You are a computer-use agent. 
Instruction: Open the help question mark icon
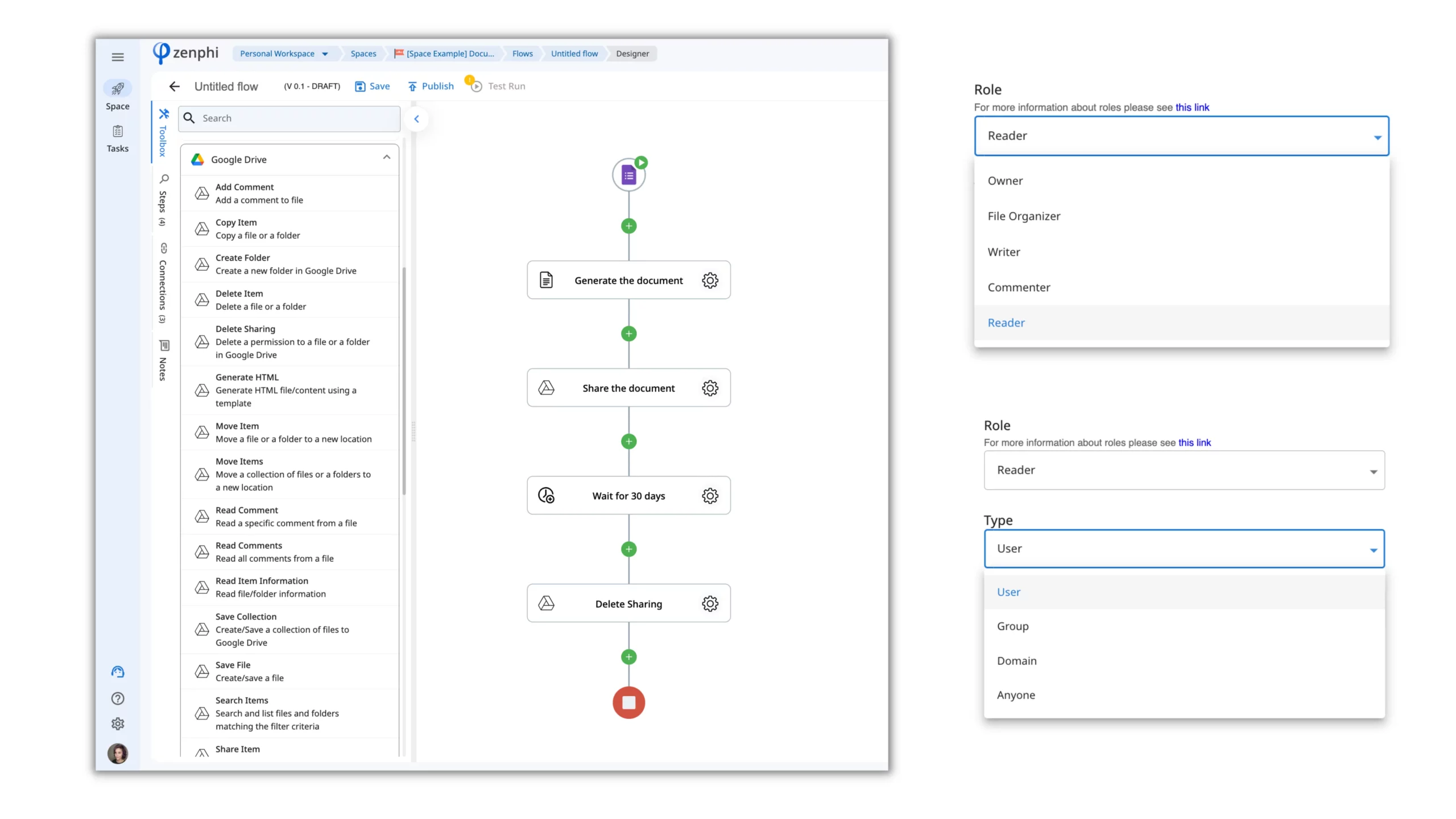pyautogui.click(x=118, y=698)
